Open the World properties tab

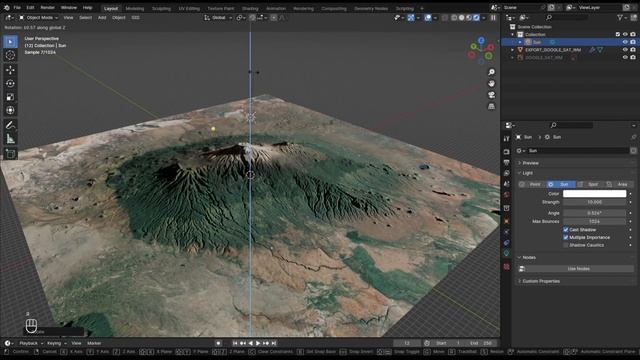coord(507,195)
